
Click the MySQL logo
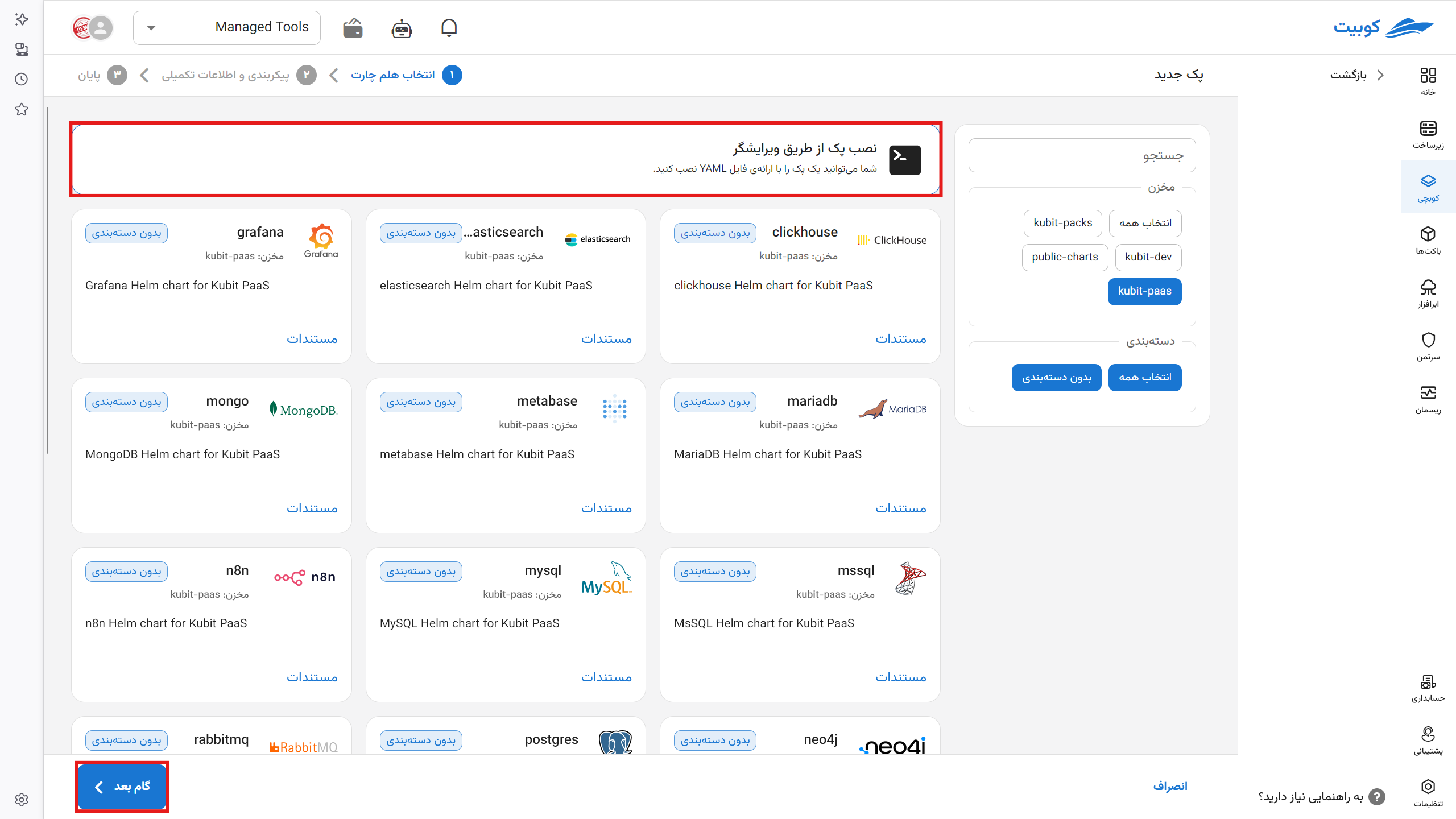[606, 578]
